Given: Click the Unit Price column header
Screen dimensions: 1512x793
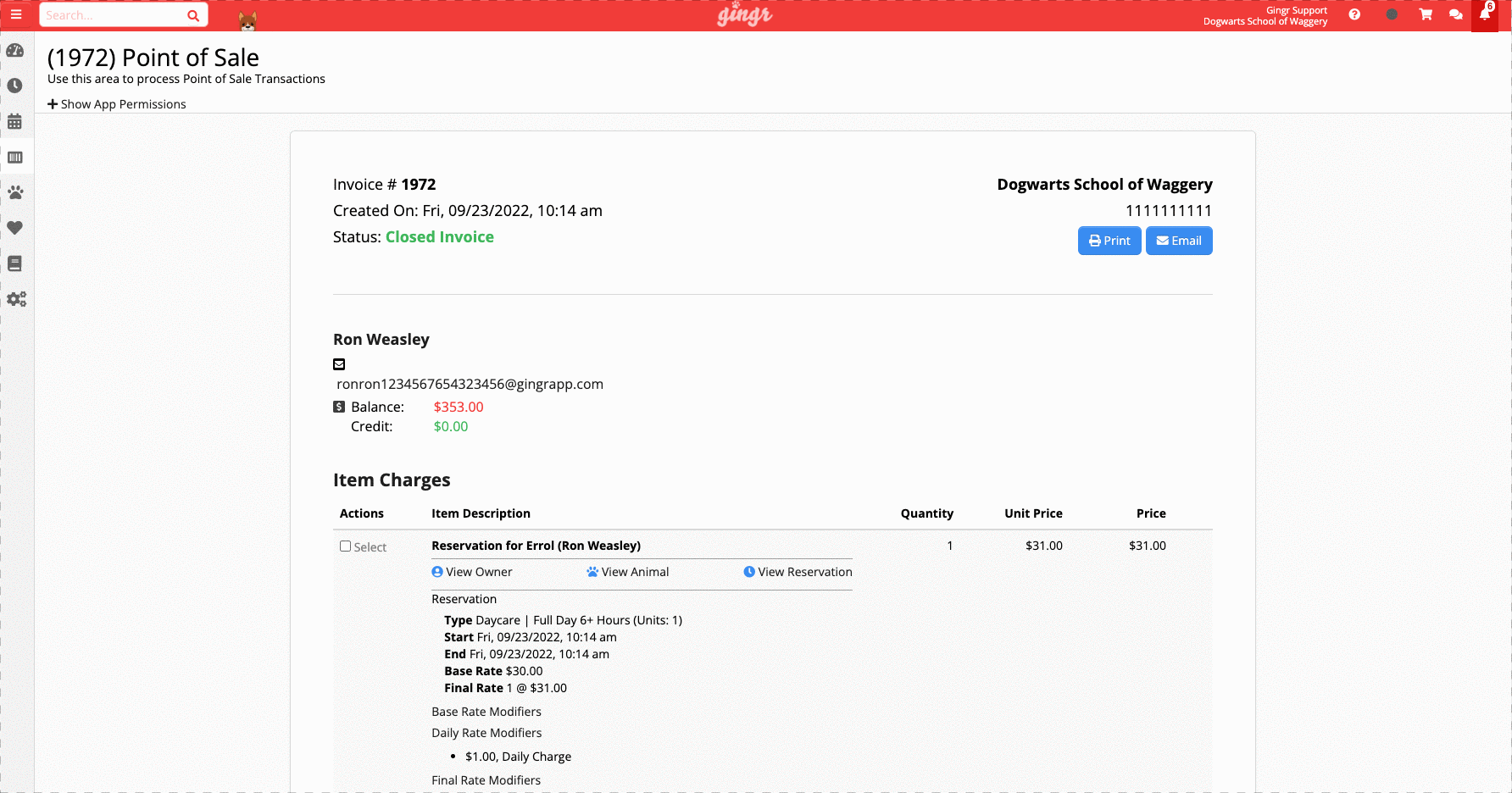Looking at the screenshot, I should (1034, 513).
